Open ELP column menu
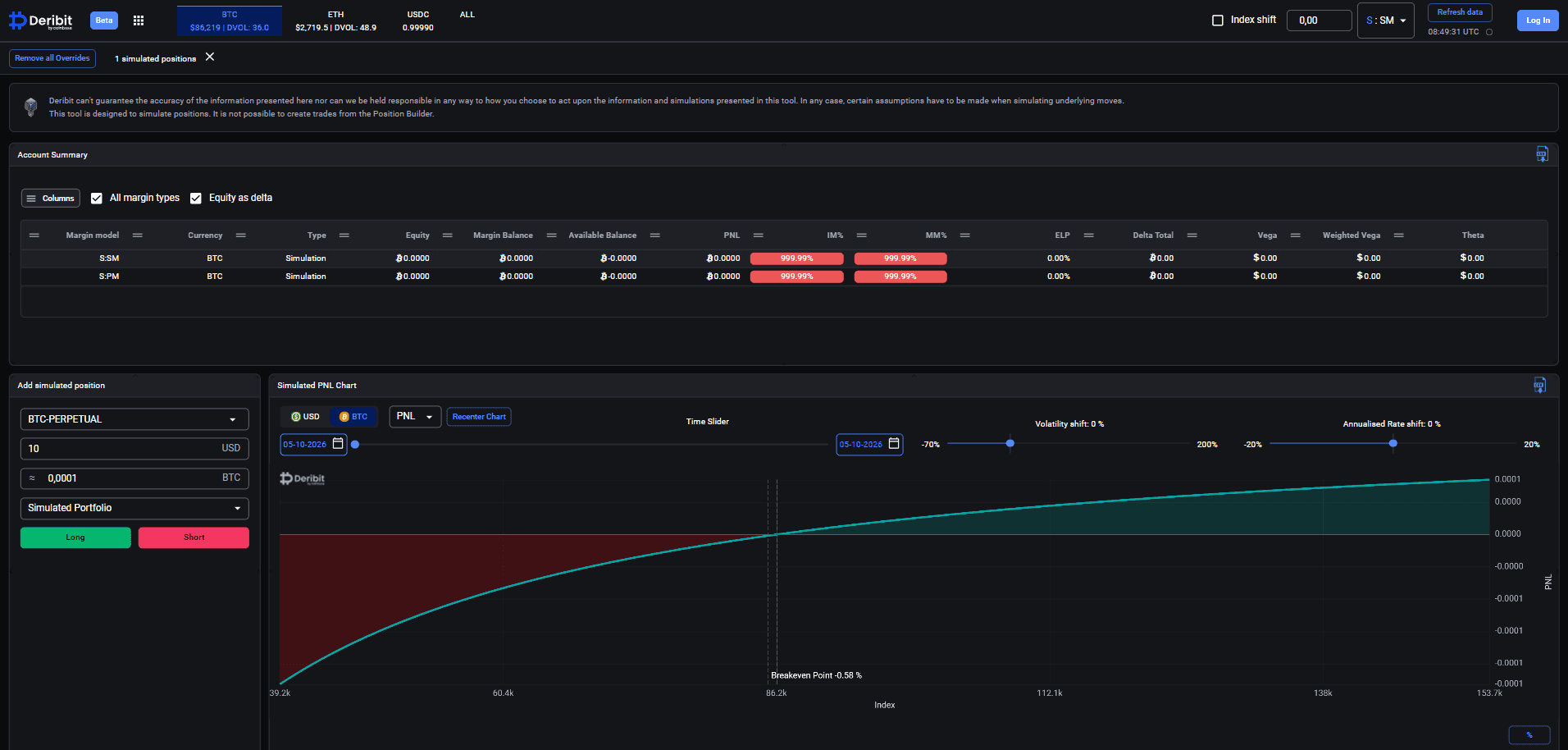 [x=1089, y=236]
